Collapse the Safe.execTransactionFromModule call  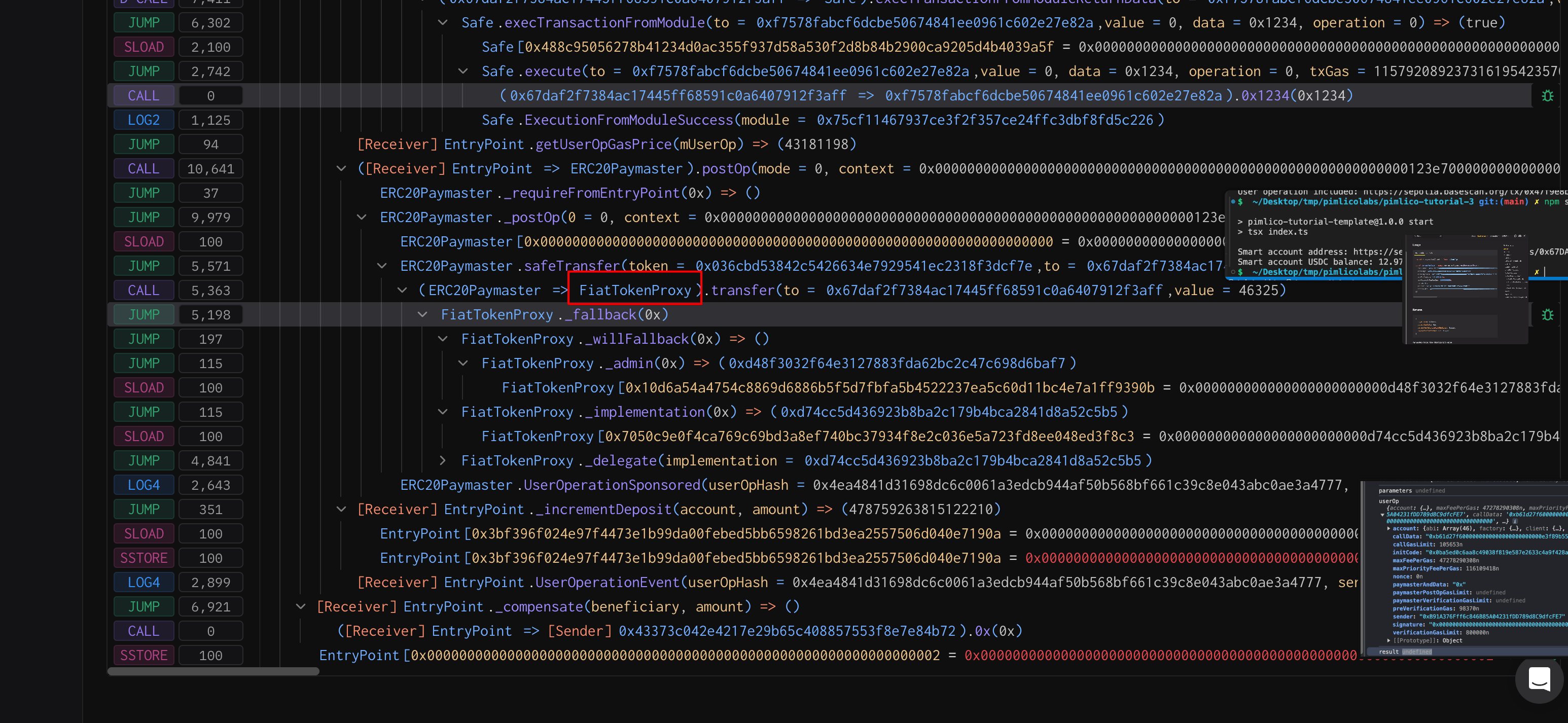443,22
